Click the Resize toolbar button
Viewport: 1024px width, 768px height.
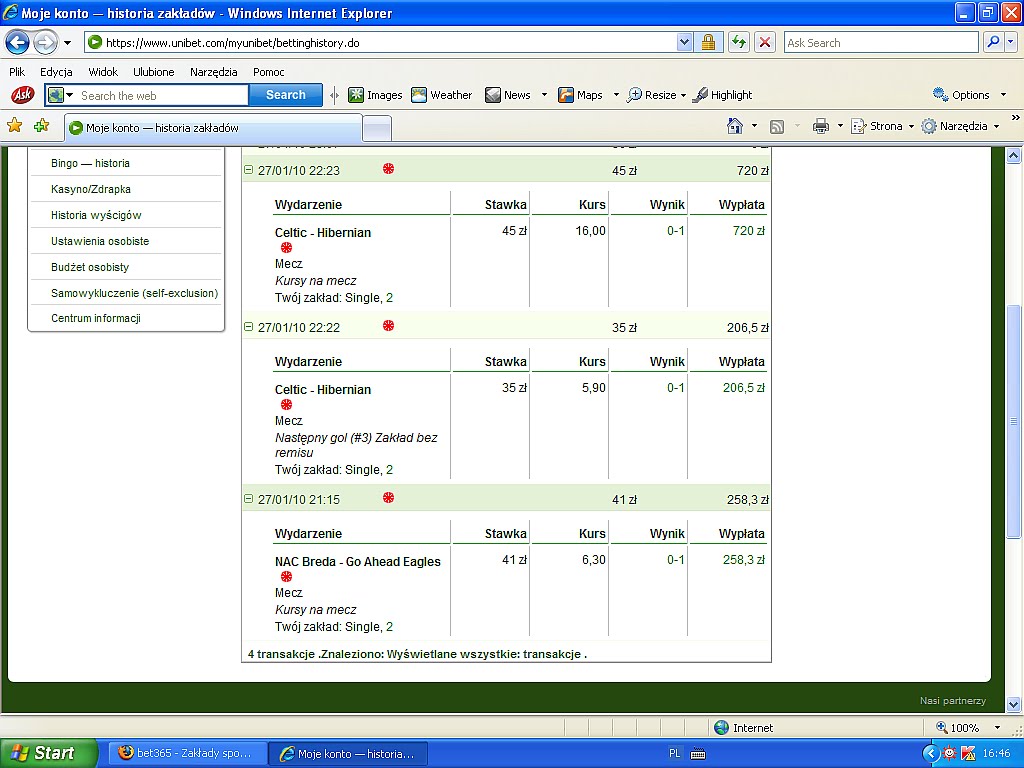(x=656, y=95)
